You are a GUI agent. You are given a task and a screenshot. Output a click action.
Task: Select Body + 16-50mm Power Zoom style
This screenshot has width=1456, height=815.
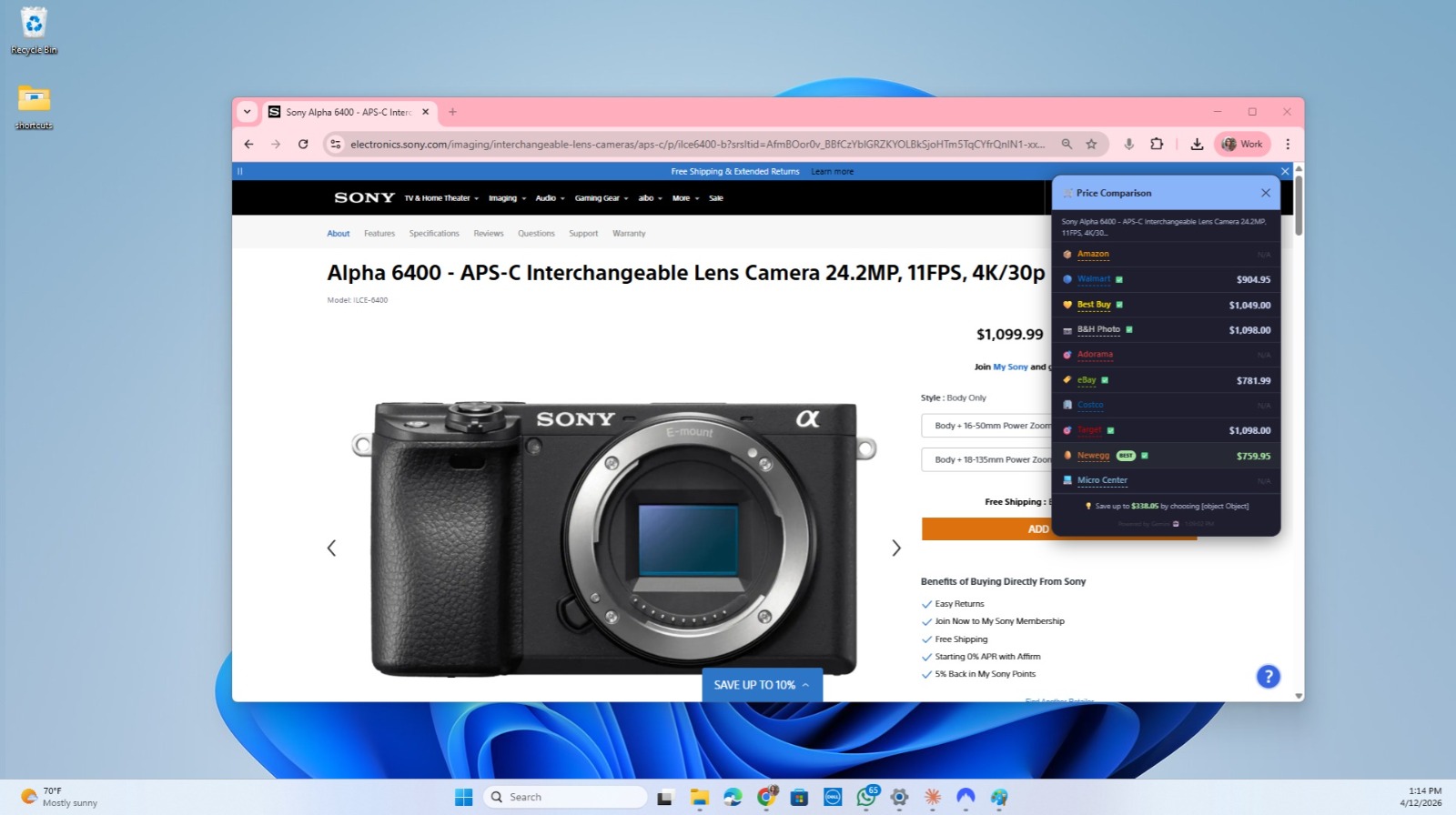(987, 426)
